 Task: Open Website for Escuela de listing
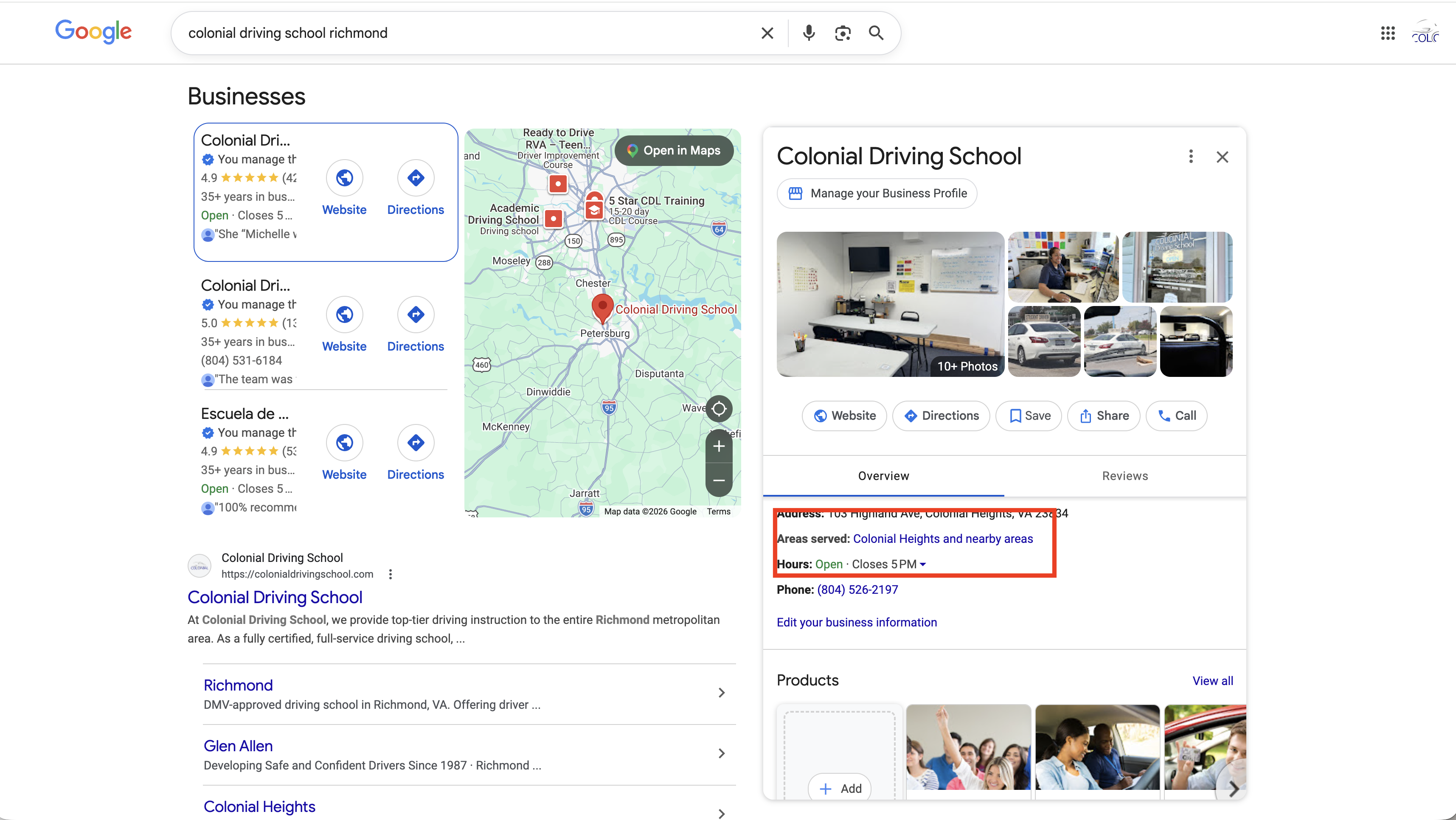(x=344, y=454)
